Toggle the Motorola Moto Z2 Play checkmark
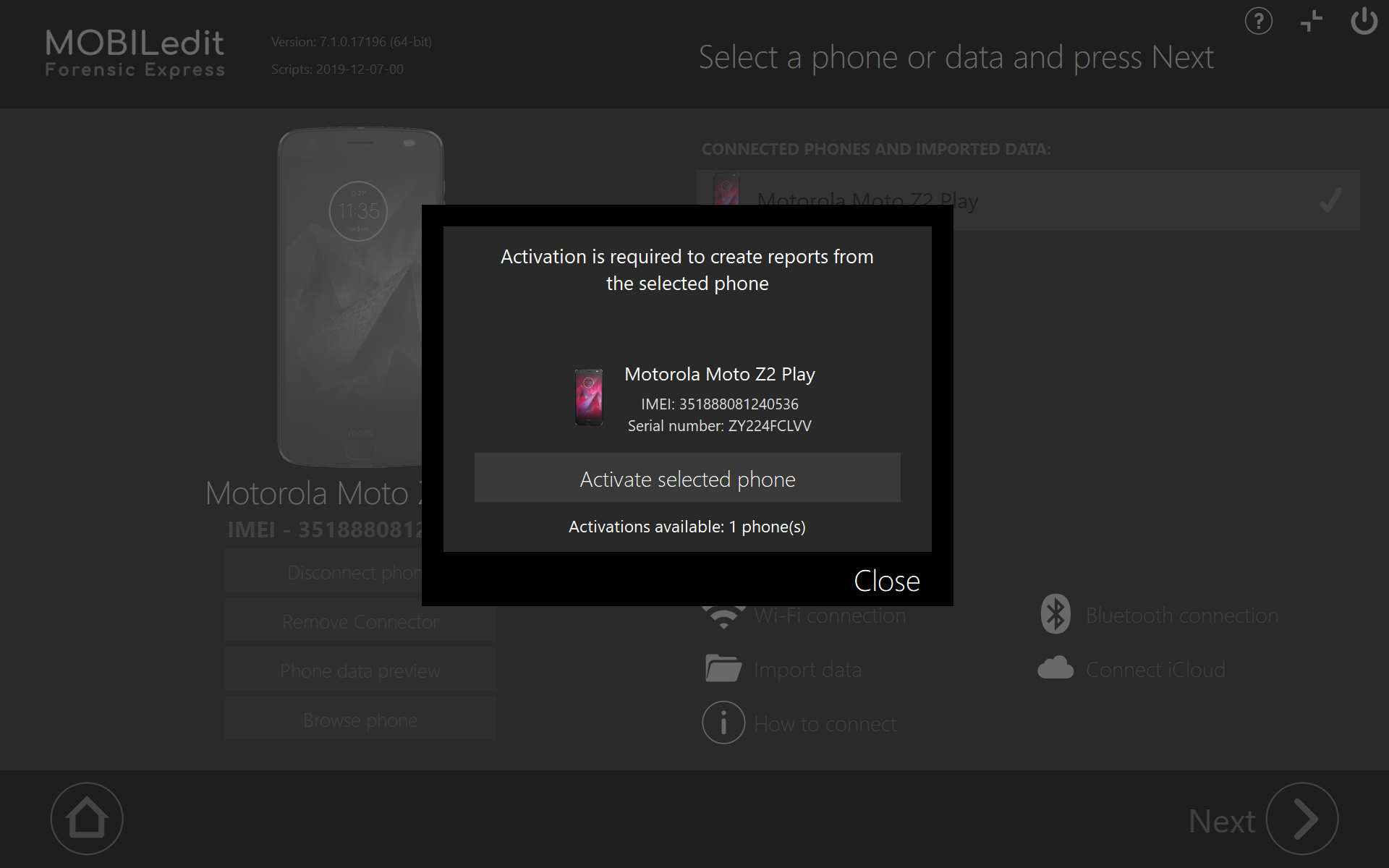 pos(1330,200)
